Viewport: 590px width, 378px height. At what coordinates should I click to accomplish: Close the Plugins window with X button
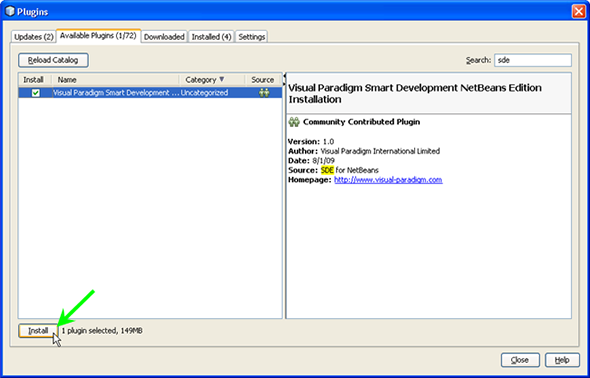point(578,12)
